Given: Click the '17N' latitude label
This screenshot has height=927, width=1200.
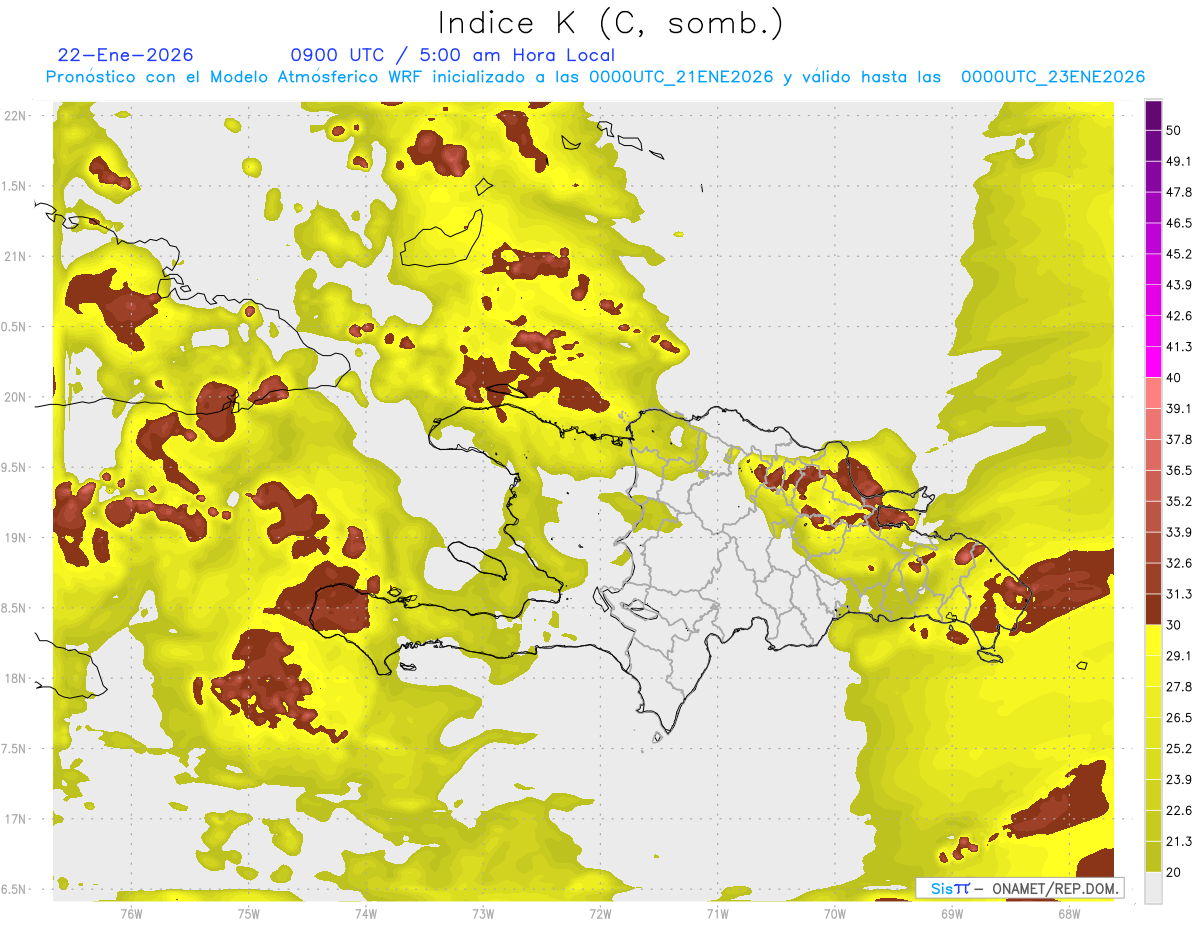Looking at the screenshot, I should pos(15,820).
